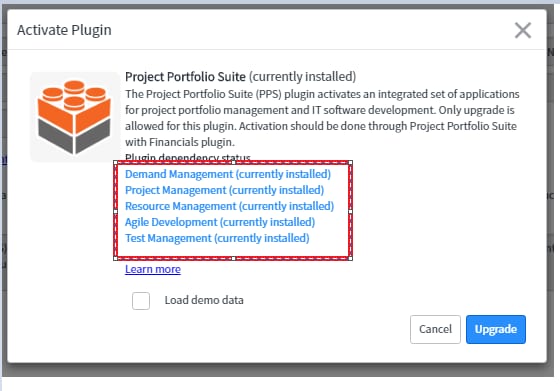The height and width of the screenshot is (391, 560).
Task: Cancel the plugin activation
Action: coord(435,329)
